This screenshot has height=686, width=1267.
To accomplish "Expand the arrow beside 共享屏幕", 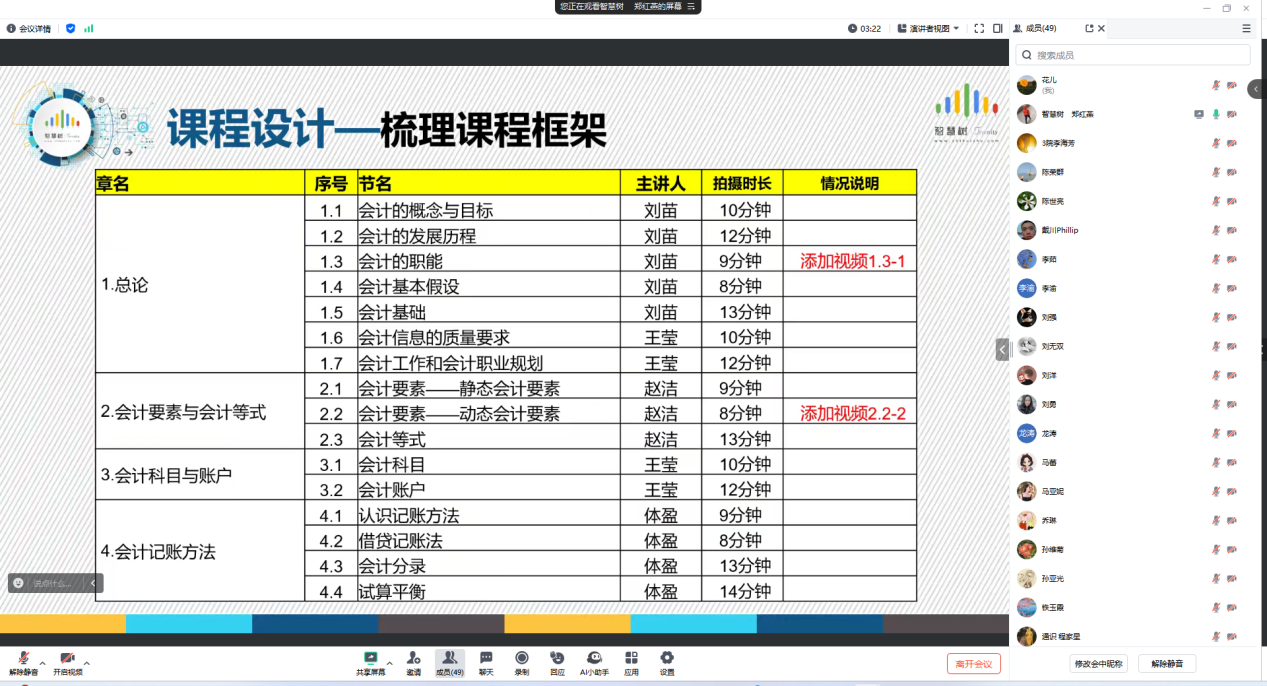I will coord(389,661).
